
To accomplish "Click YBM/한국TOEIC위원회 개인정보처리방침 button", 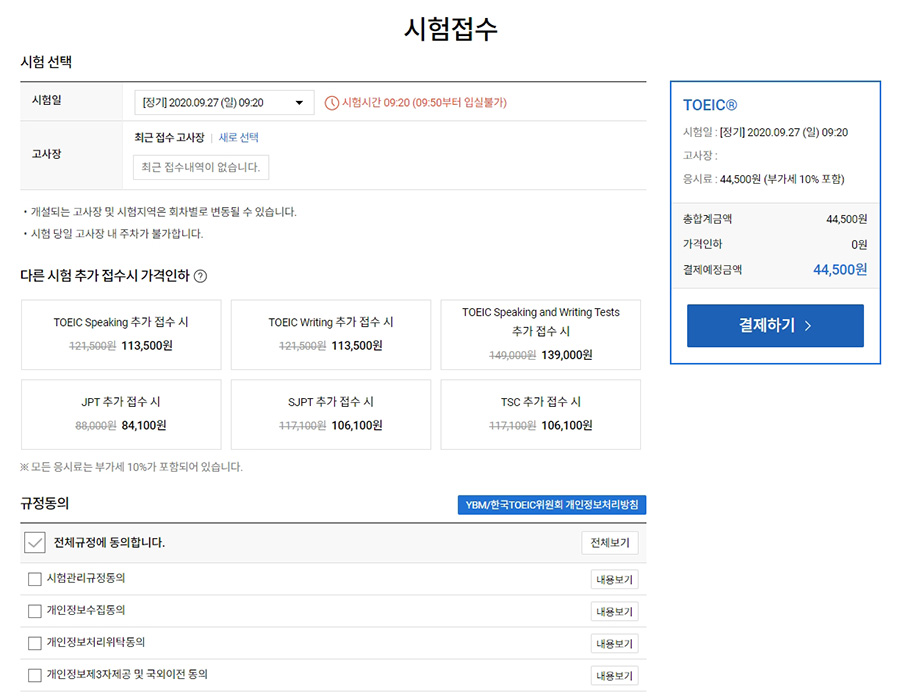I will [x=552, y=505].
